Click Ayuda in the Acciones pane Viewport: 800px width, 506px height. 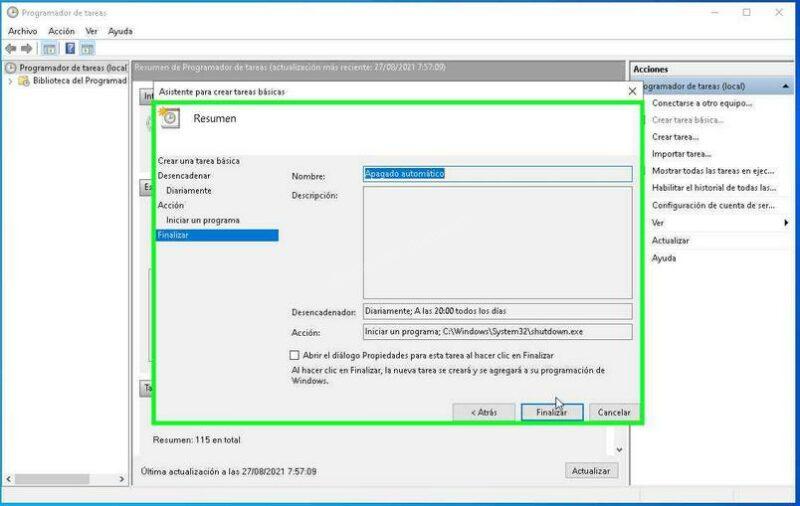[x=664, y=258]
